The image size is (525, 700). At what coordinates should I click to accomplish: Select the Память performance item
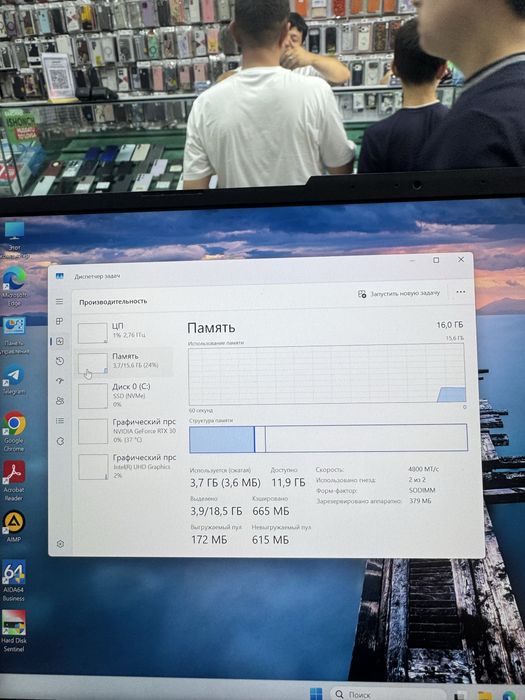[125, 362]
